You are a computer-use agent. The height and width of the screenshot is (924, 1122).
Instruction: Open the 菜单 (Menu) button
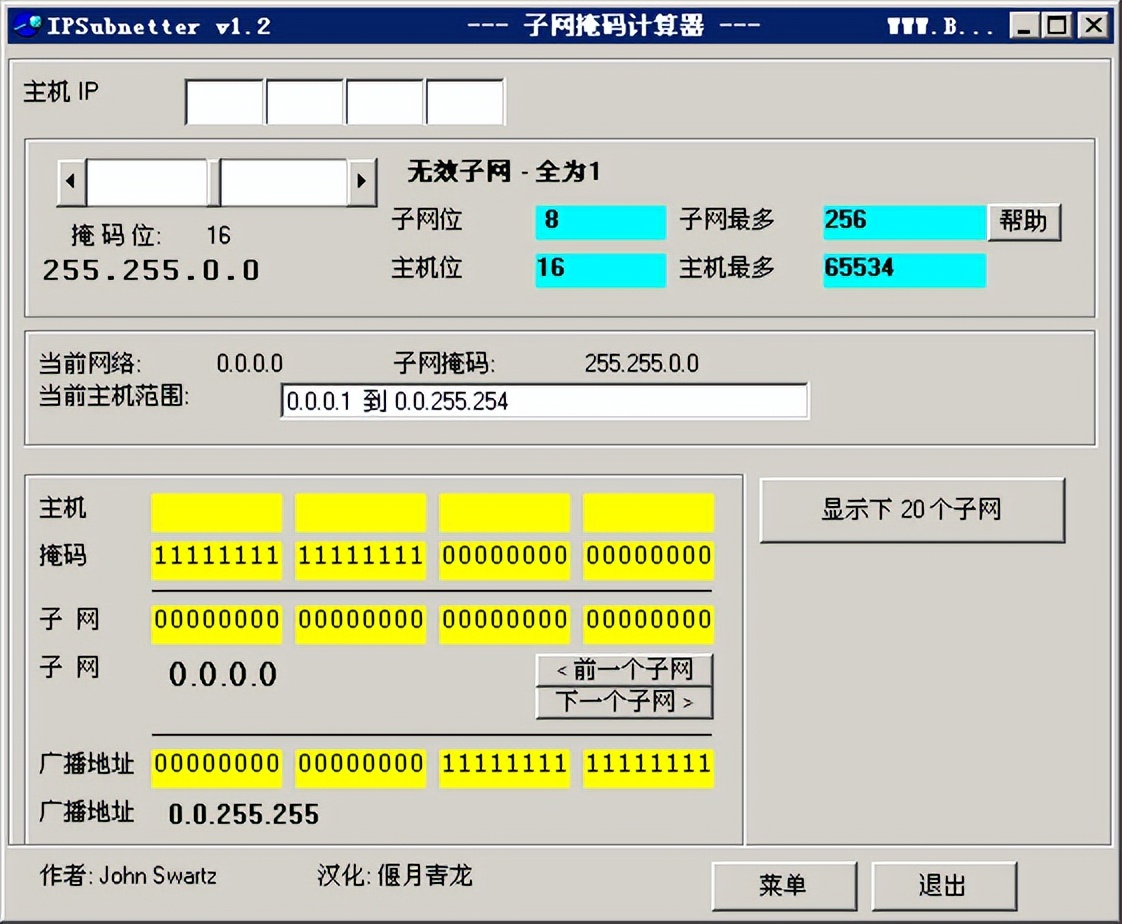point(786,885)
